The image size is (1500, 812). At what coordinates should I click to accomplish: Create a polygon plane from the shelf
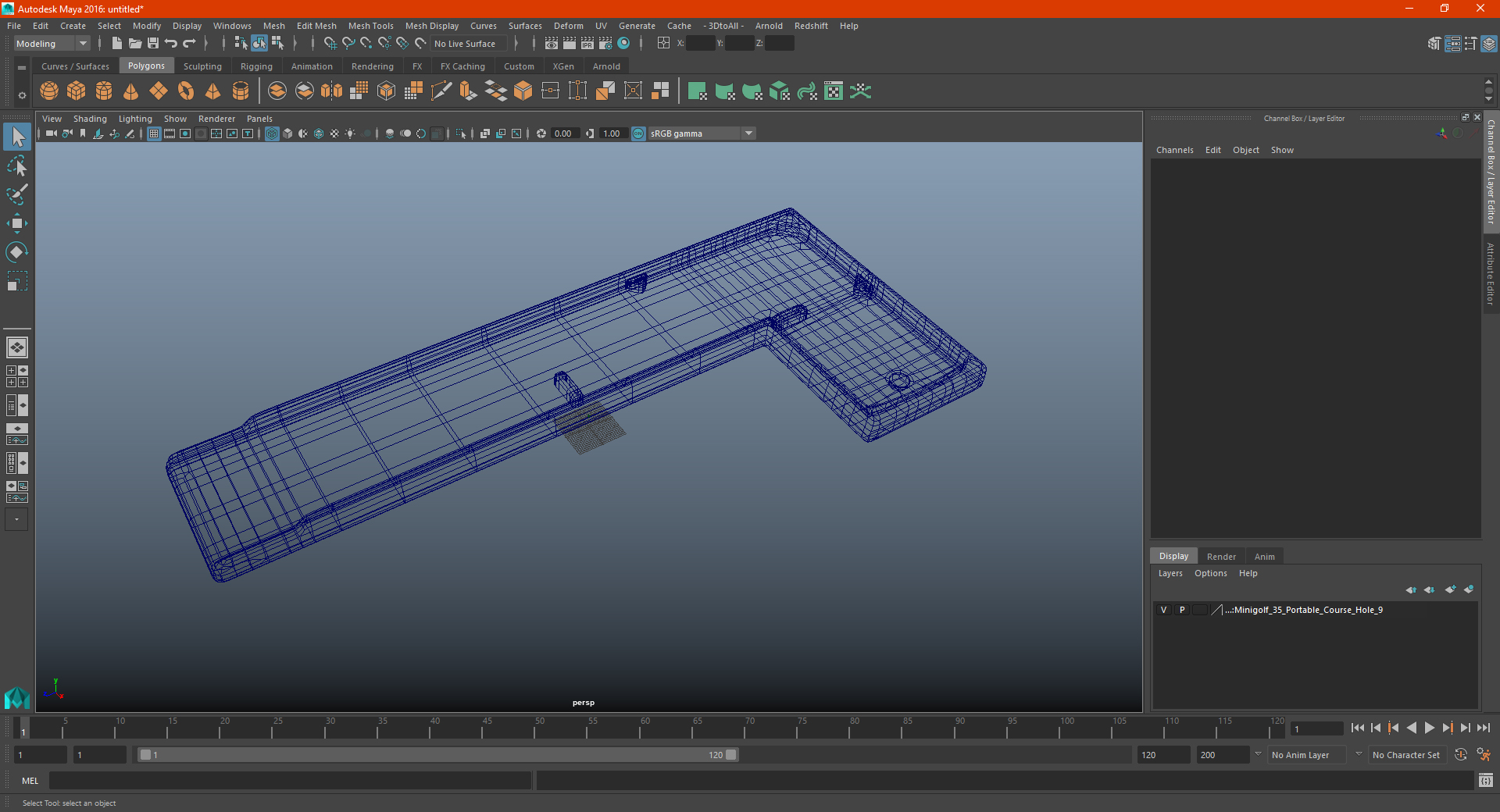pyautogui.click(x=159, y=91)
